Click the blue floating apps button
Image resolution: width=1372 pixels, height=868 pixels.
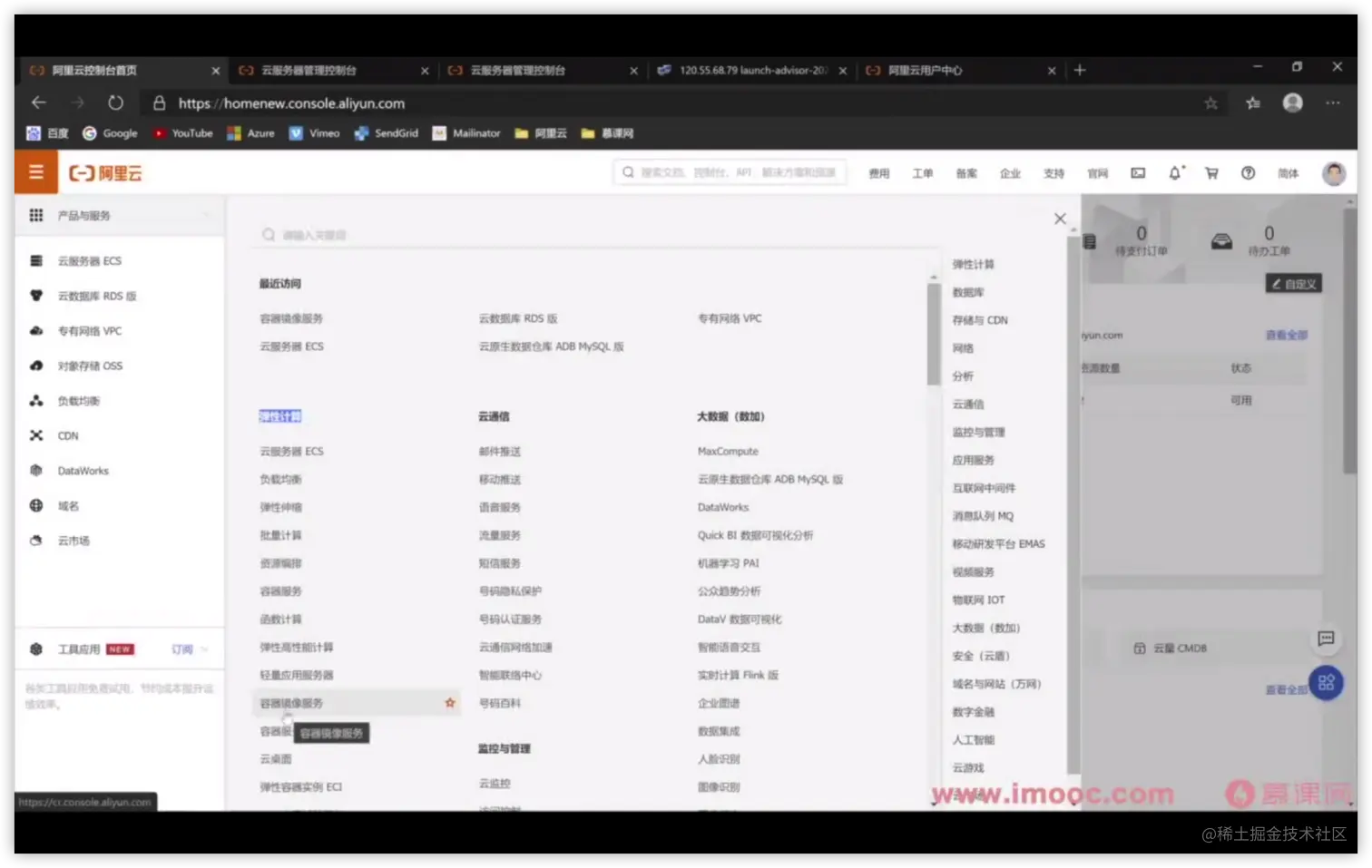point(1326,683)
